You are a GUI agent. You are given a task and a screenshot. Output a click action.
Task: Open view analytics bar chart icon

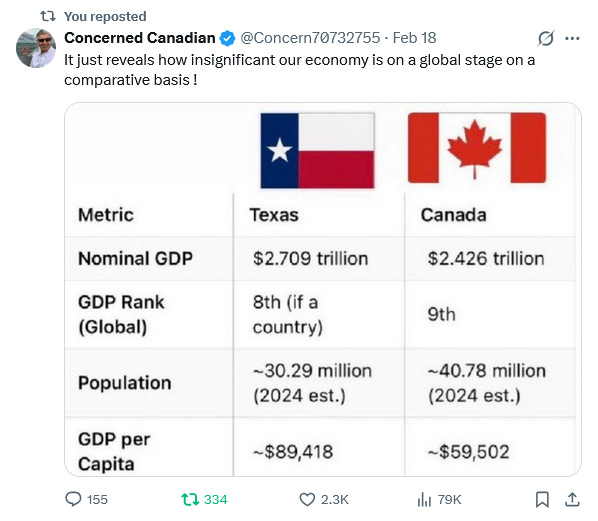pyautogui.click(x=424, y=499)
